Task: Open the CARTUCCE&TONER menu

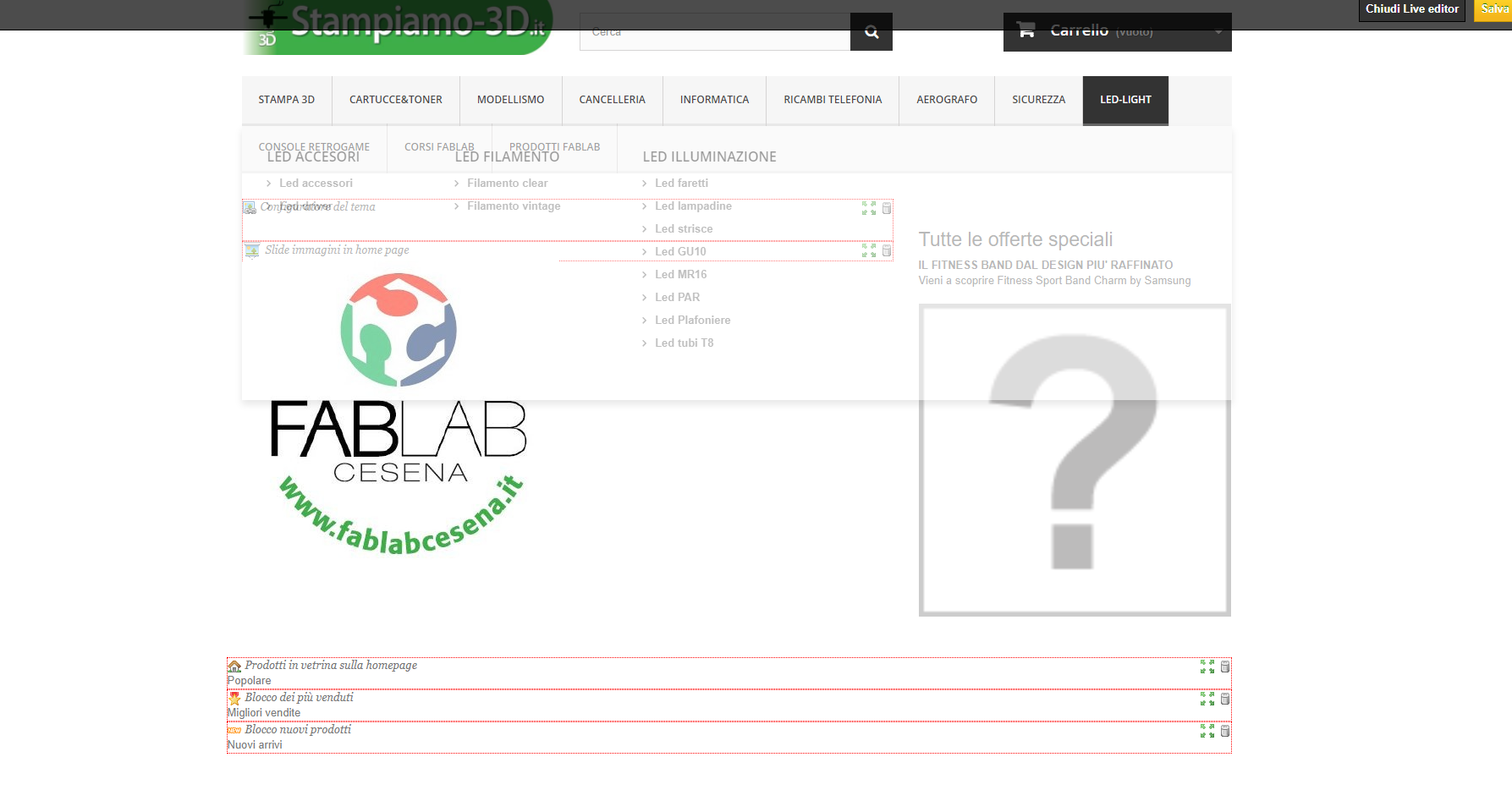Action: tap(396, 100)
